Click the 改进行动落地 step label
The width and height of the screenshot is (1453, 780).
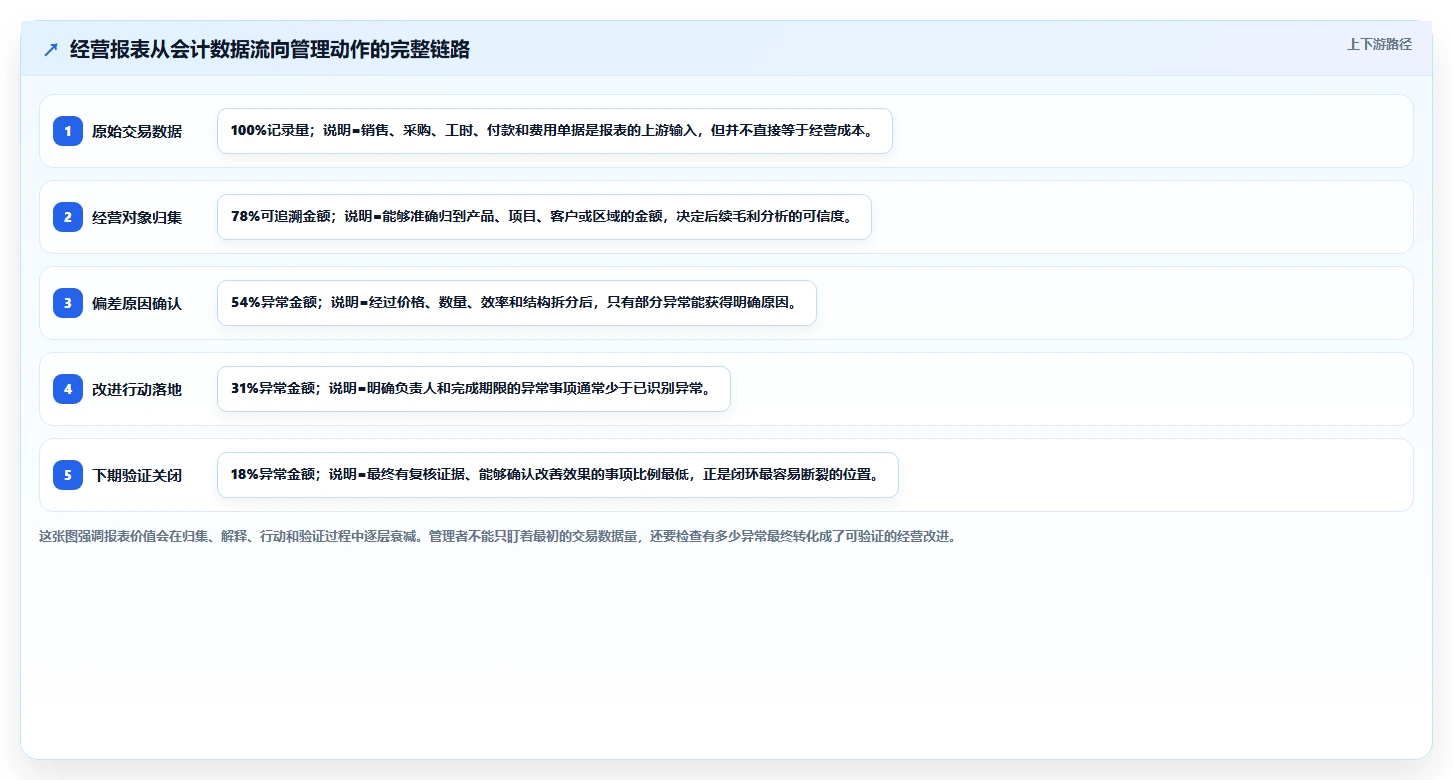(137, 389)
